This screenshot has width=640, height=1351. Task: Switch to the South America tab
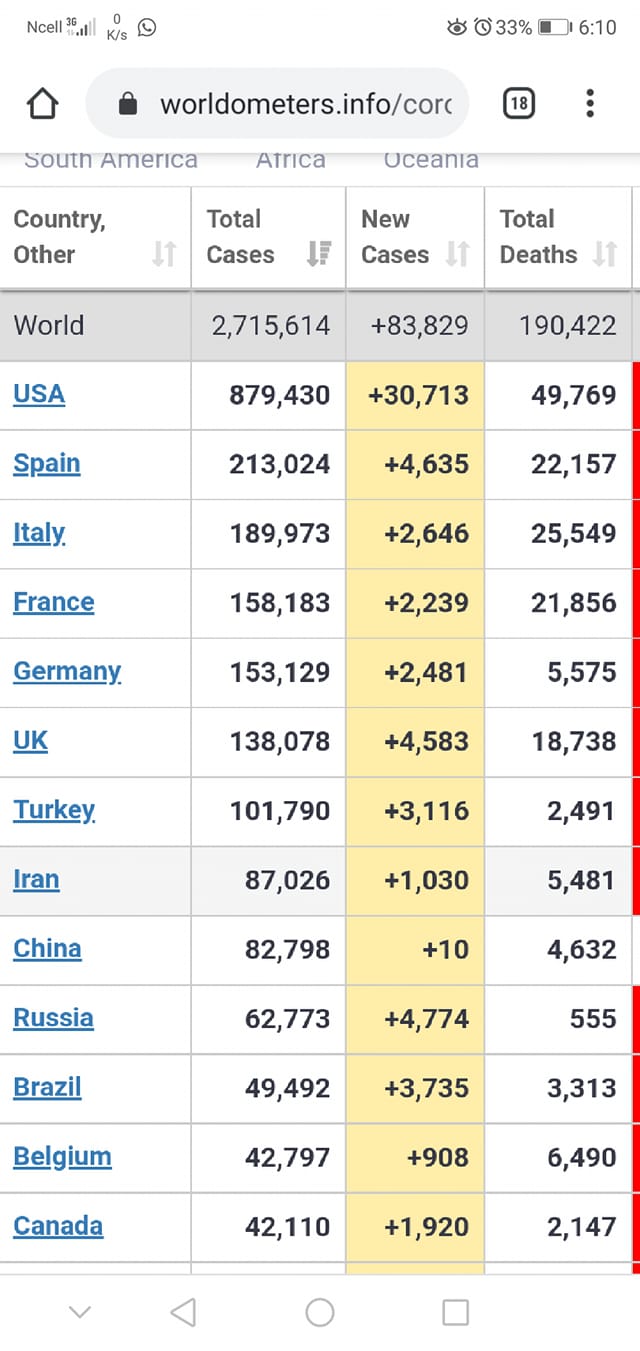(111, 159)
